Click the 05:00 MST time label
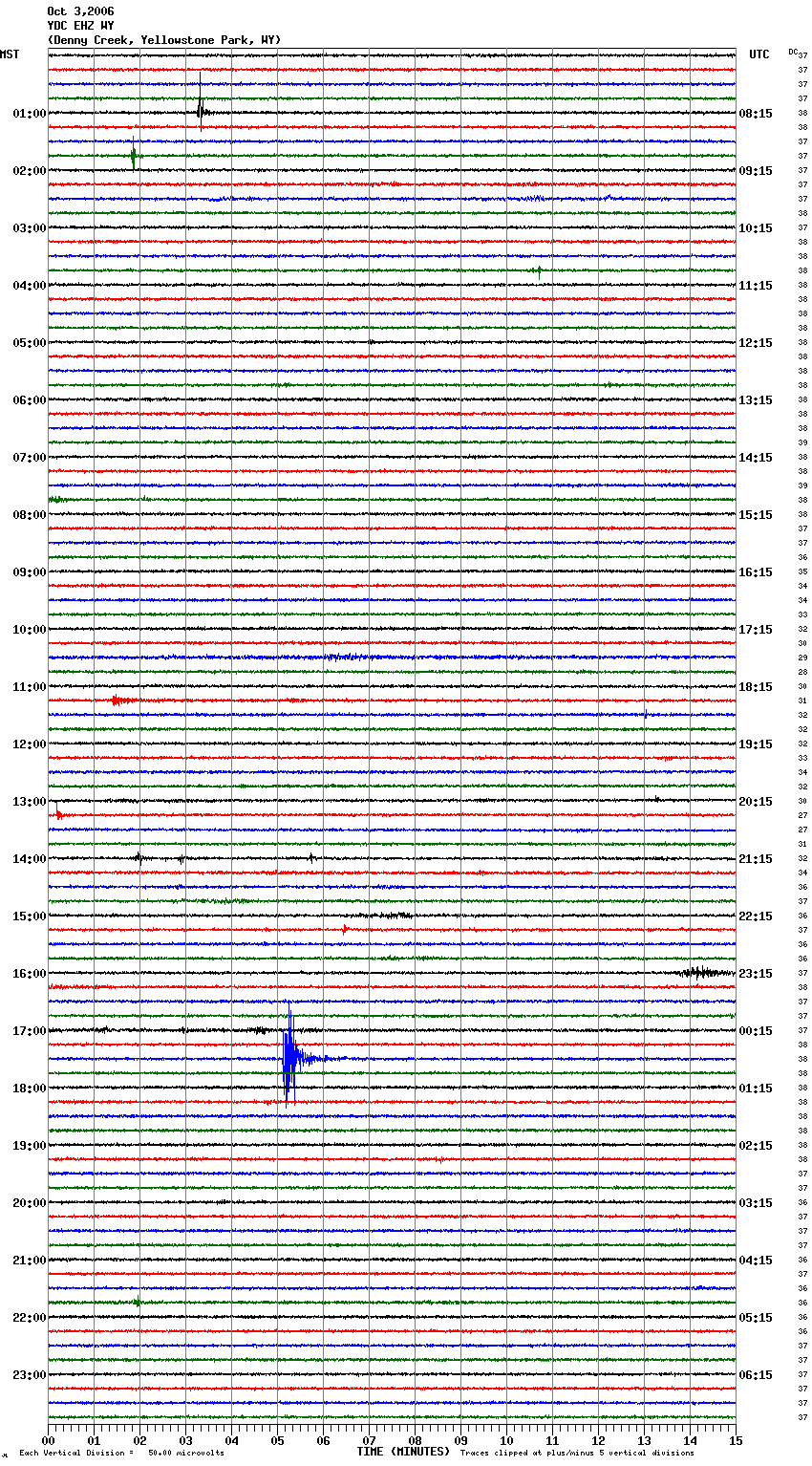 tap(30, 343)
